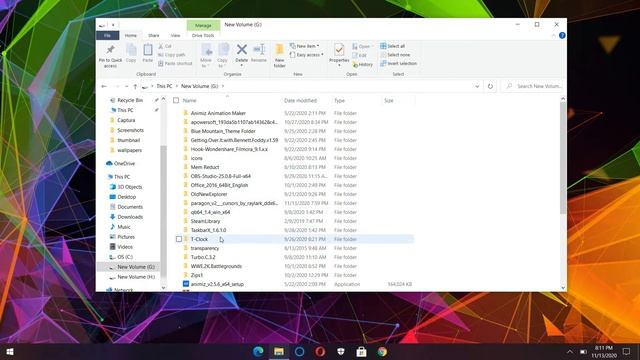Viewport: 640px width, 360px height.
Task: Open the Recent locations dropdown arrow
Action: [x=126, y=87]
